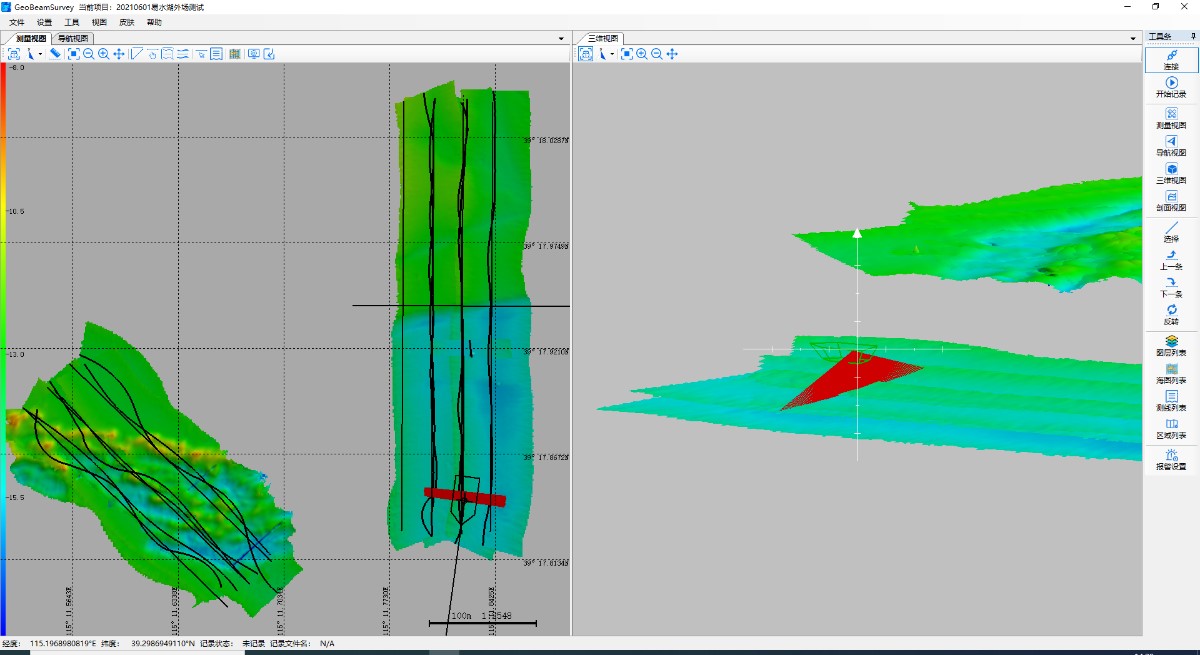
Task: Open the 设置 menu
Action: point(44,22)
